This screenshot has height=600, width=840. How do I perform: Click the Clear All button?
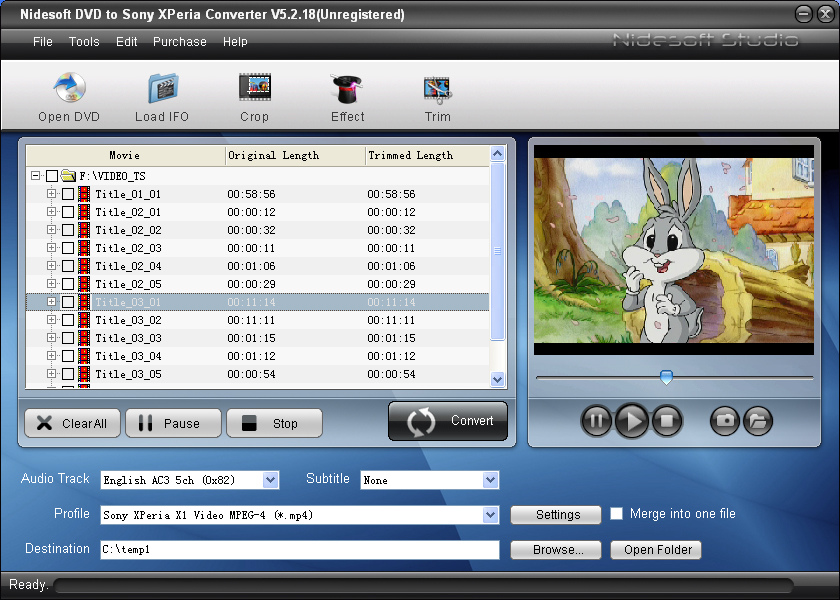pyautogui.click(x=72, y=423)
